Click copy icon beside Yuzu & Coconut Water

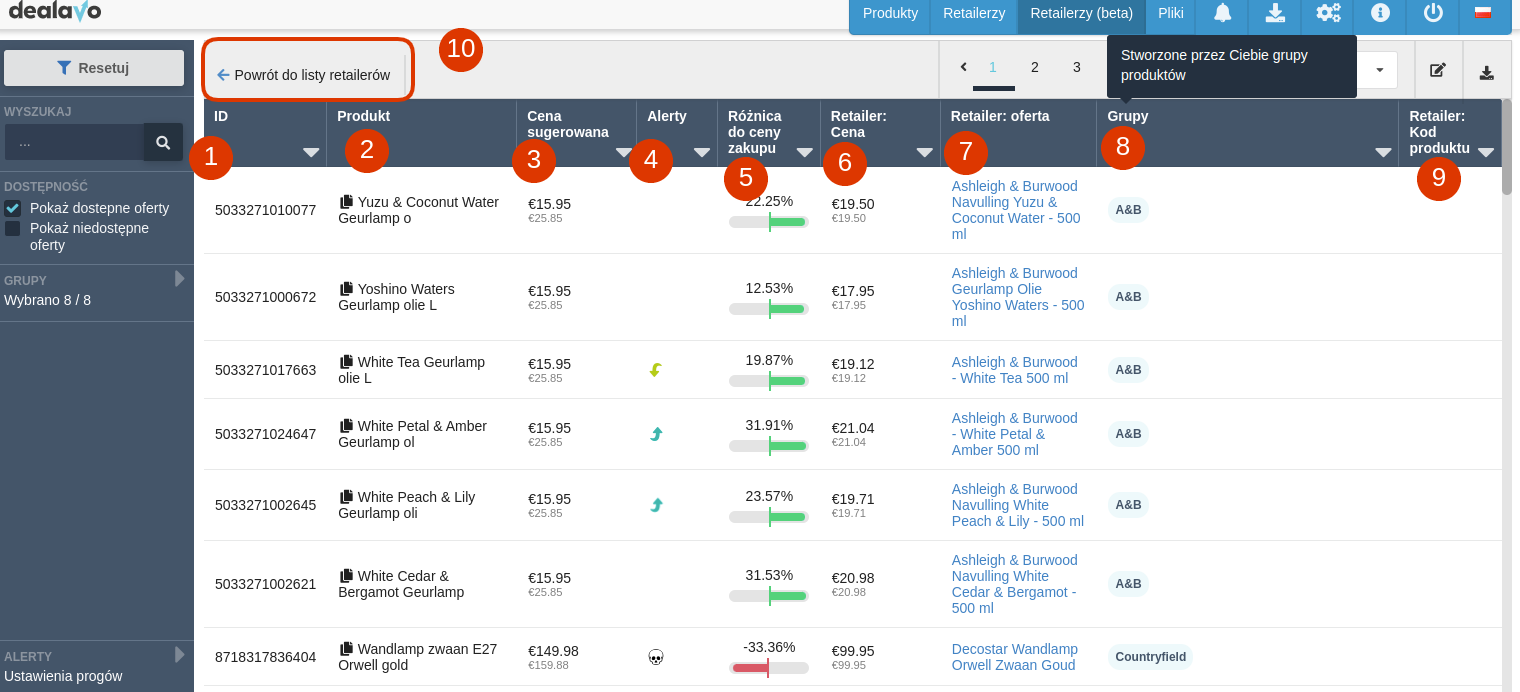coord(346,202)
